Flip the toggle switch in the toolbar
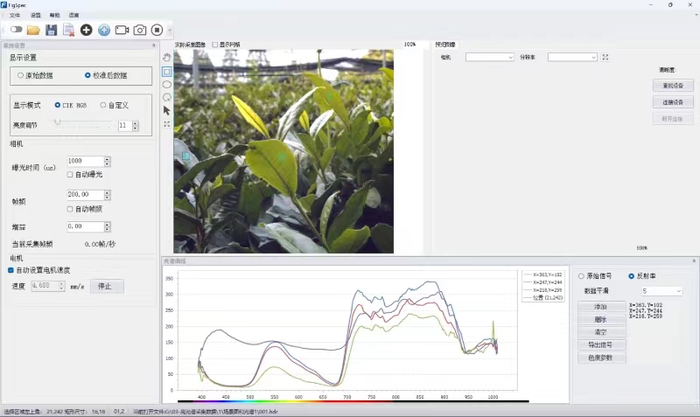 tap(16, 30)
